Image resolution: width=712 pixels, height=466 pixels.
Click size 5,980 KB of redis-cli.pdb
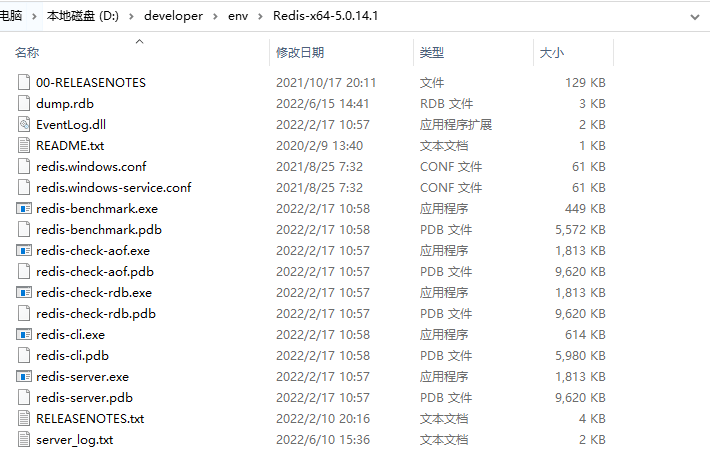(580, 355)
